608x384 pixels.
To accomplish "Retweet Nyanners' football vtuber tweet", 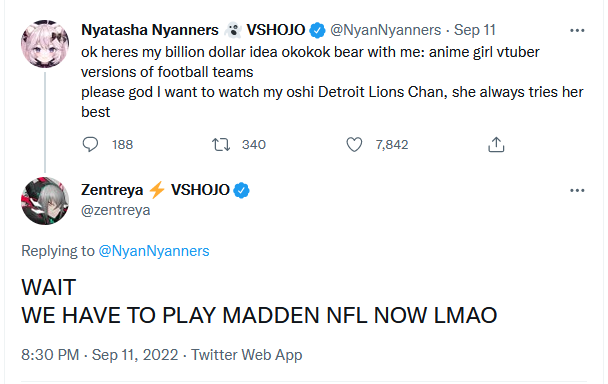I will point(221,145).
